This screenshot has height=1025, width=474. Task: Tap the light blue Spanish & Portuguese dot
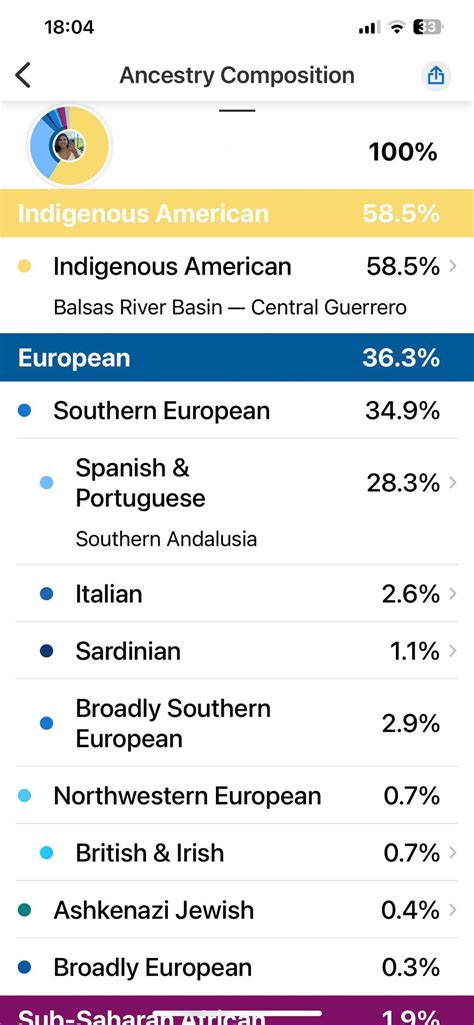coord(46,483)
